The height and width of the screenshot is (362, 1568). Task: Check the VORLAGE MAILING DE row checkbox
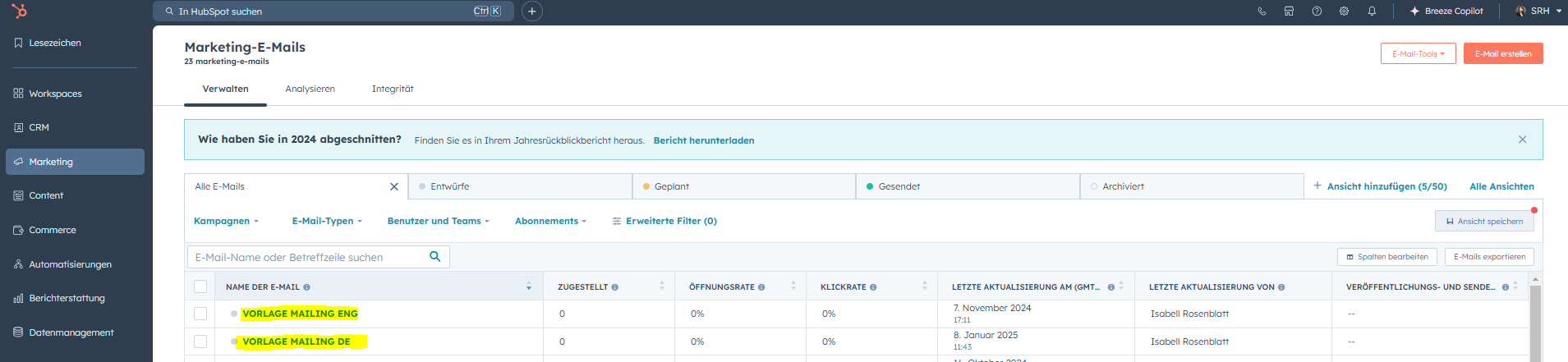point(200,341)
